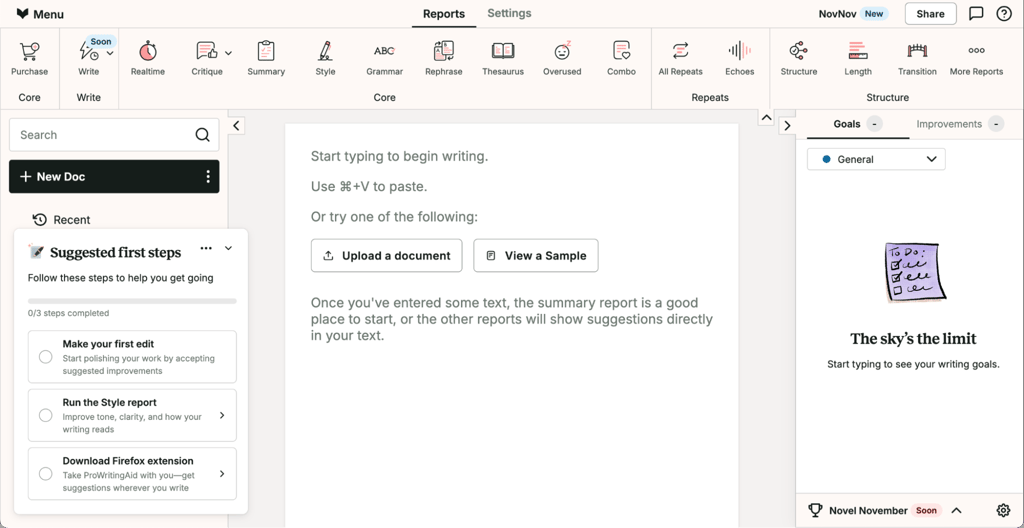This screenshot has height=528, width=1024.
Task: Click the search magnifier icon
Action: (x=202, y=135)
